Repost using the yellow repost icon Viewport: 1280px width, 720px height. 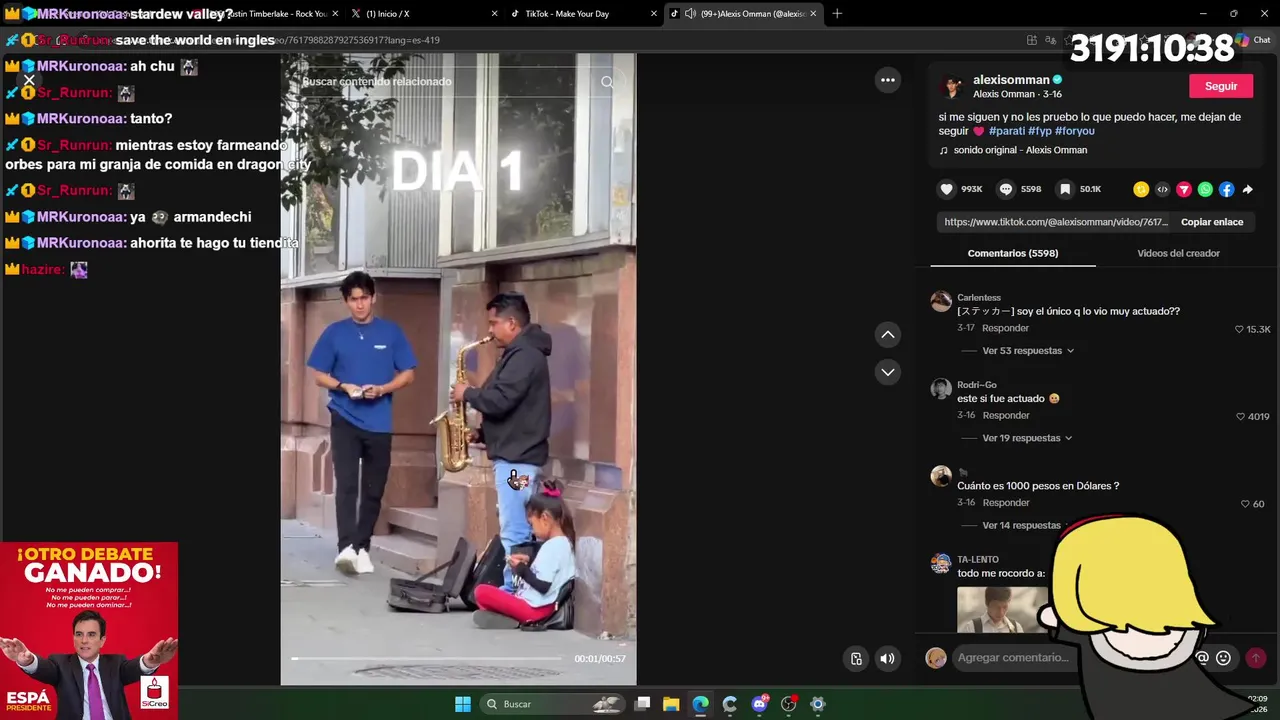click(x=1141, y=189)
